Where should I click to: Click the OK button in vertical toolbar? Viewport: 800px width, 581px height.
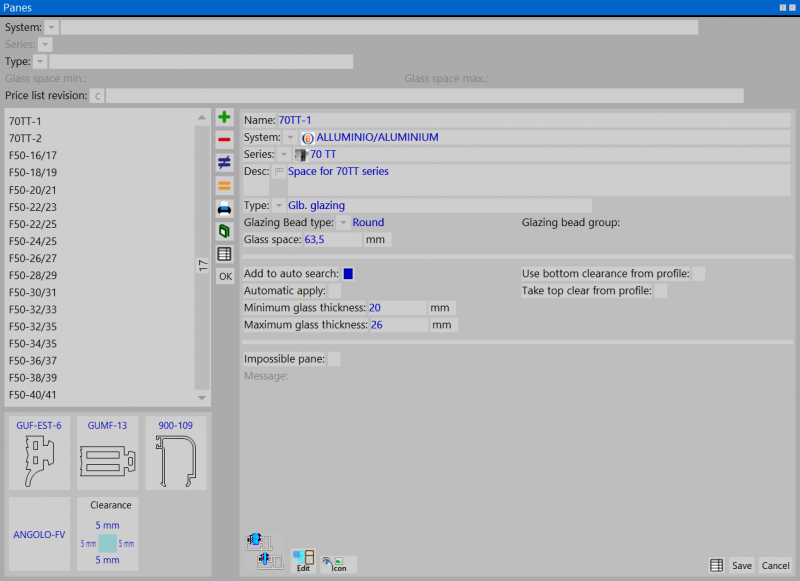tap(225, 276)
